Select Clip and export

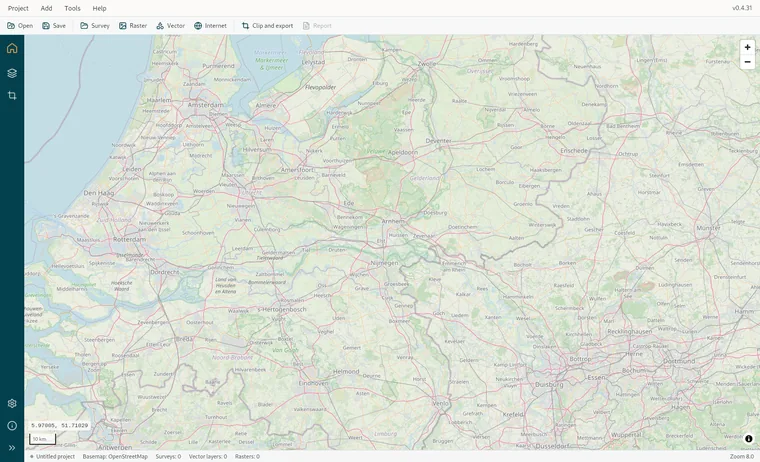pyautogui.click(x=267, y=26)
